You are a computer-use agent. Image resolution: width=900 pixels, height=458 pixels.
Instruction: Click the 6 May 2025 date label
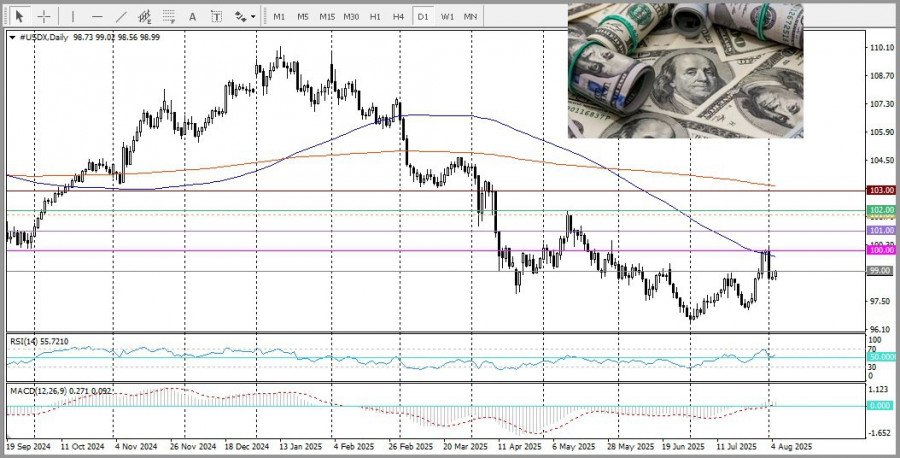pyautogui.click(x=573, y=446)
